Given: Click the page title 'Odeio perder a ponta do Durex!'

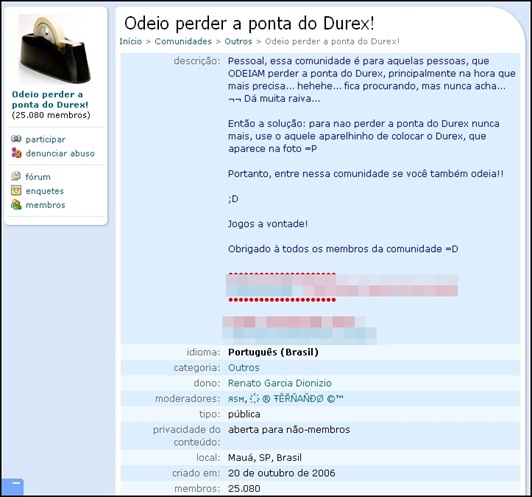Looking at the screenshot, I should pos(249,23).
